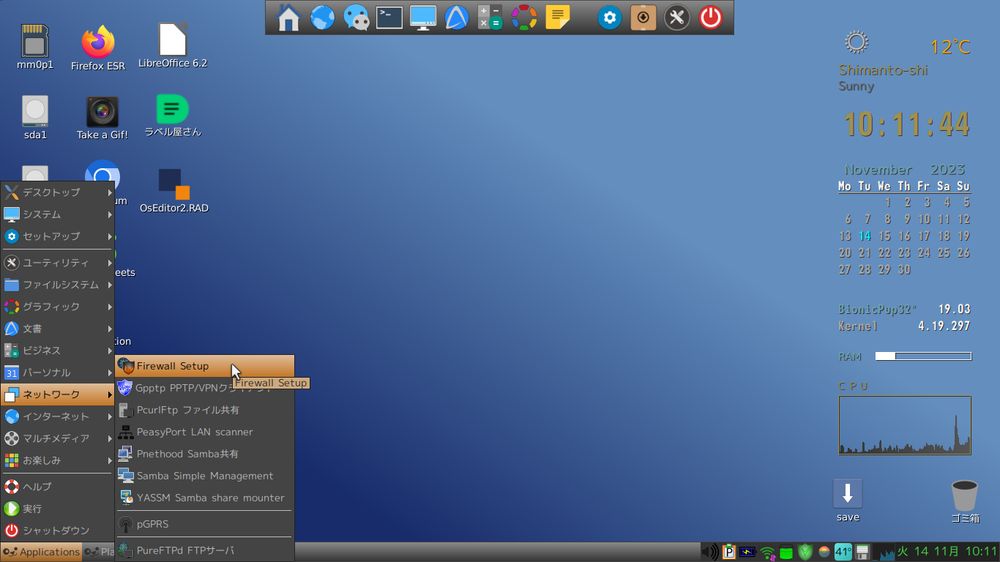The height and width of the screenshot is (562, 1000).
Task: Open the chat bubbles app in dock
Action: pos(356,17)
